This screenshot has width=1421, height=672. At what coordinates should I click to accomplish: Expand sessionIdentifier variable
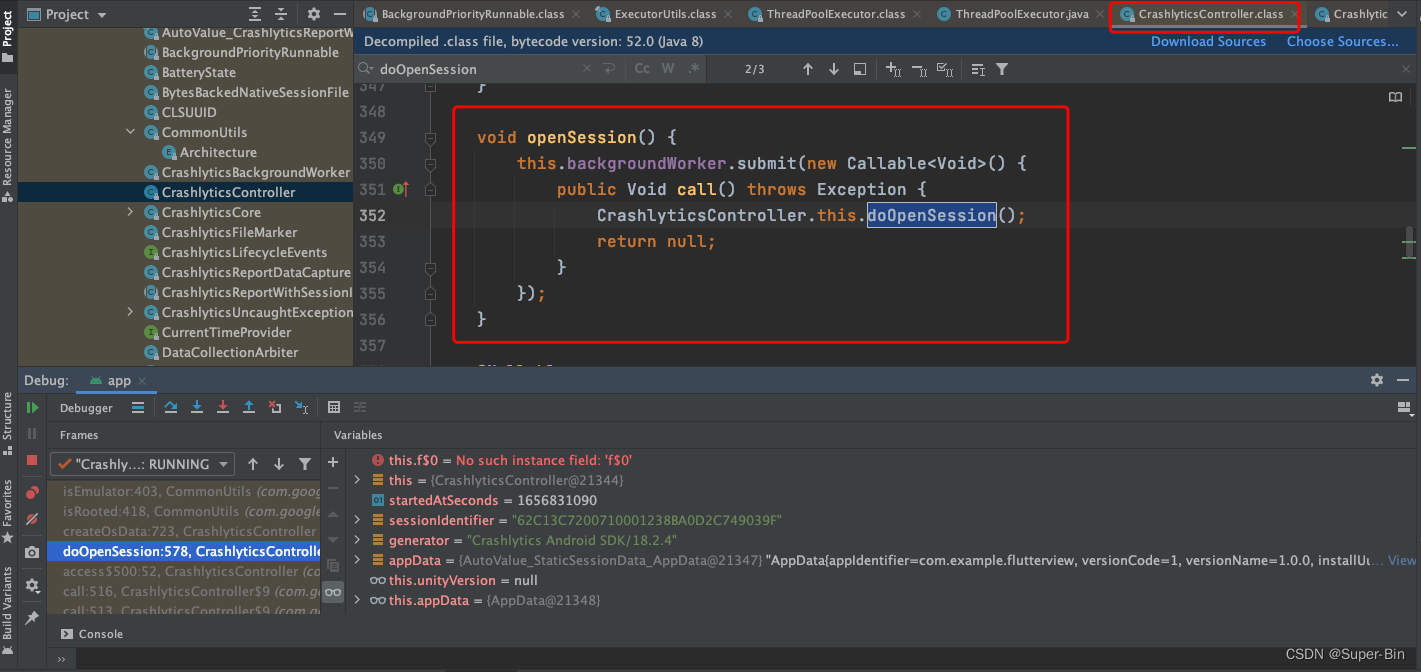[358, 520]
